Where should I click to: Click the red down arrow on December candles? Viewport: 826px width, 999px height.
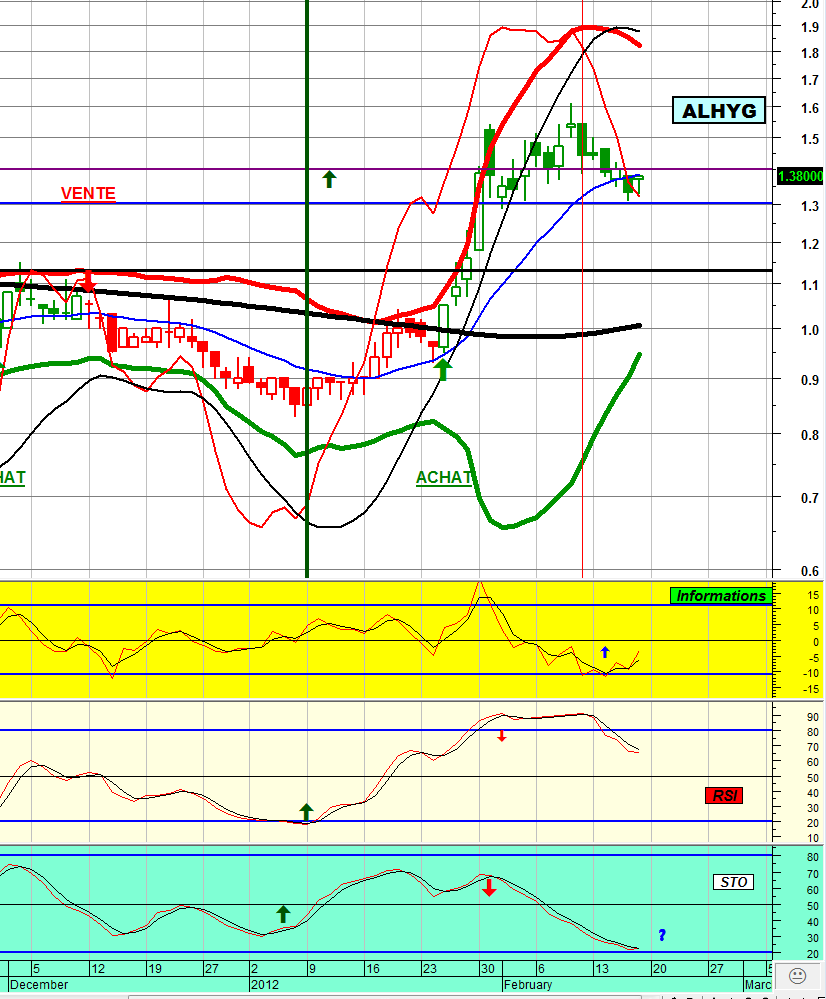point(89,280)
